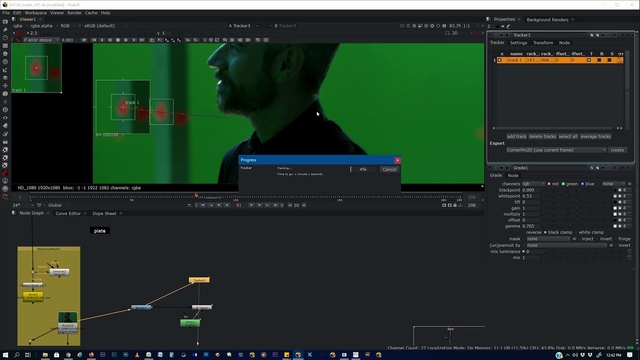Viewport: 640px width, 360px height.
Task: Open the CornerPin2D export dropdown
Action: [556, 150]
